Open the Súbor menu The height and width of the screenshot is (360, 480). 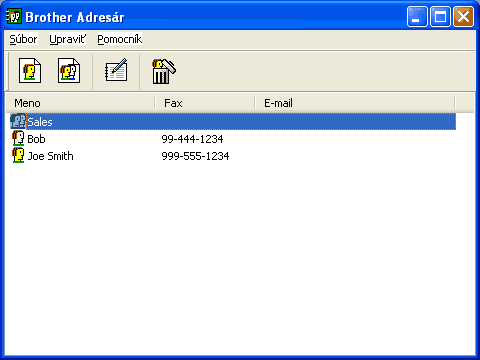pos(23,39)
